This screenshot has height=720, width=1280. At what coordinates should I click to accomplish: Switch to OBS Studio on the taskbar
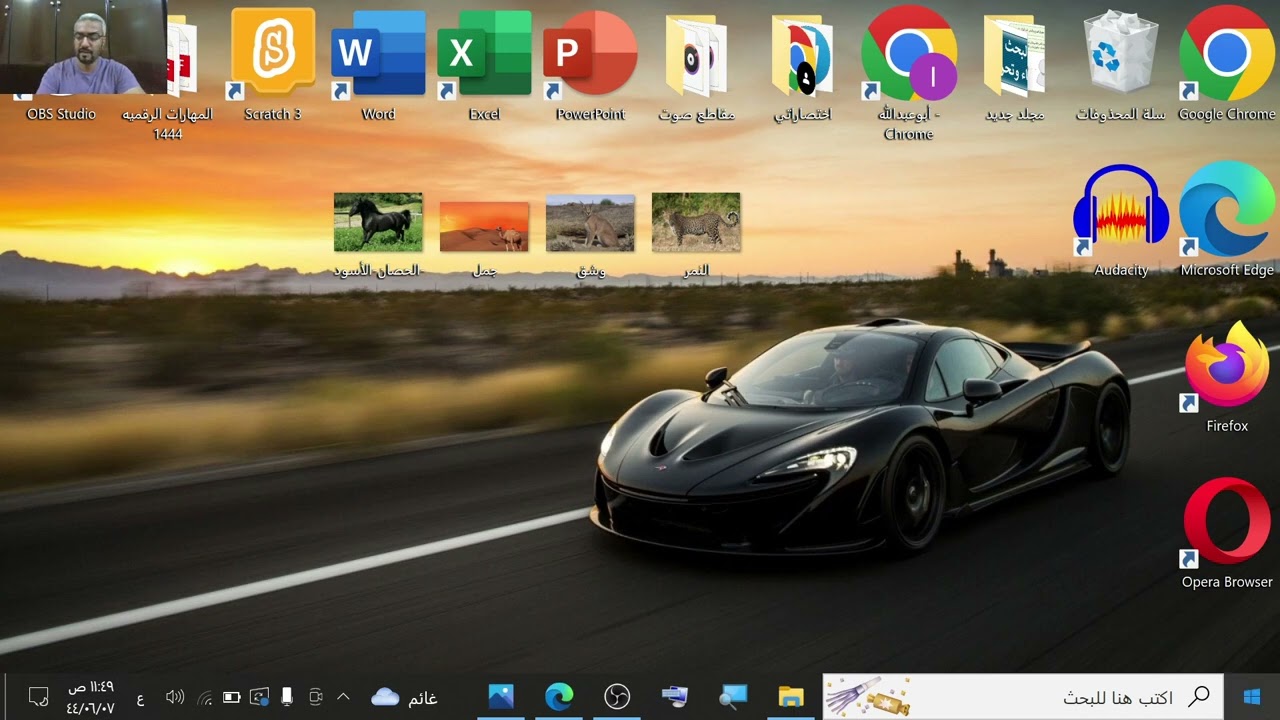[x=617, y=697]
